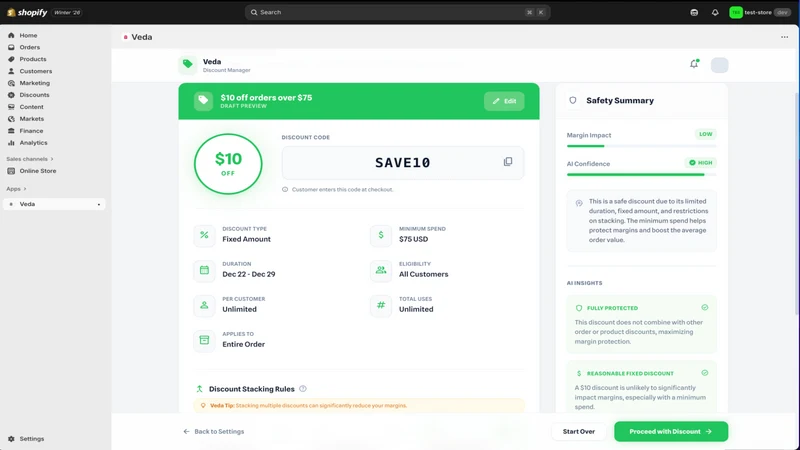This screenshot has height=450, width=800.
Task: Click the Minimum Spend dollar icon
Action: pyautogui.click(x=381, y=235)
